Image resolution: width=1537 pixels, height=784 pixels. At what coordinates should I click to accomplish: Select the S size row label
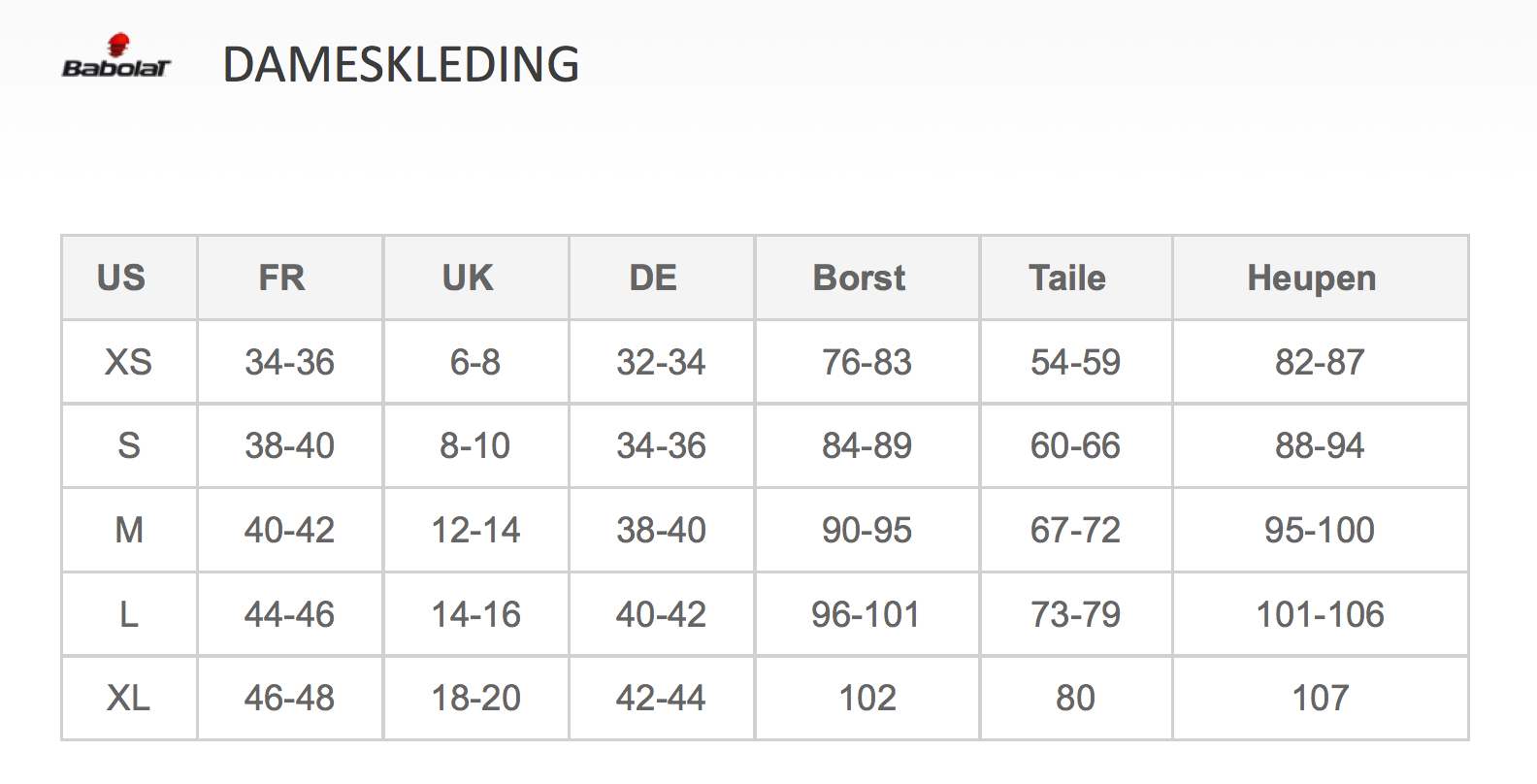pyautogui.click(x=128, y=446)
